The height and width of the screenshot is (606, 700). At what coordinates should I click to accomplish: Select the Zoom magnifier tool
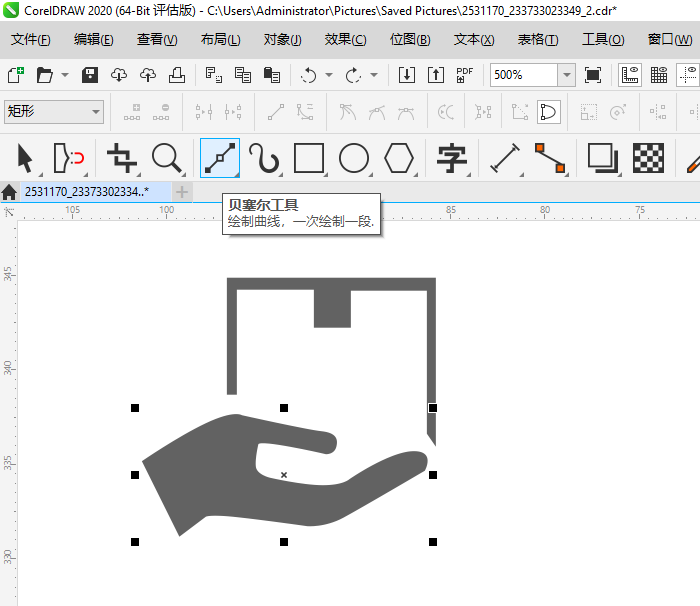(x=167, y=158)
